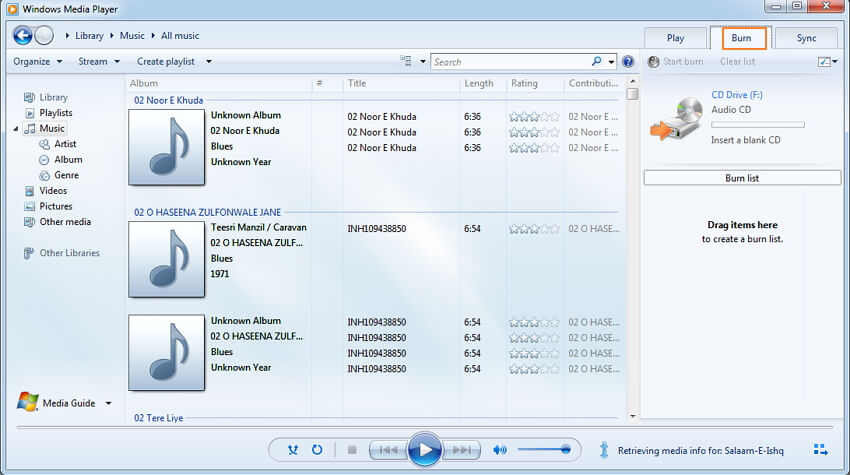Click in the Search input field

(x=510, y=62)
